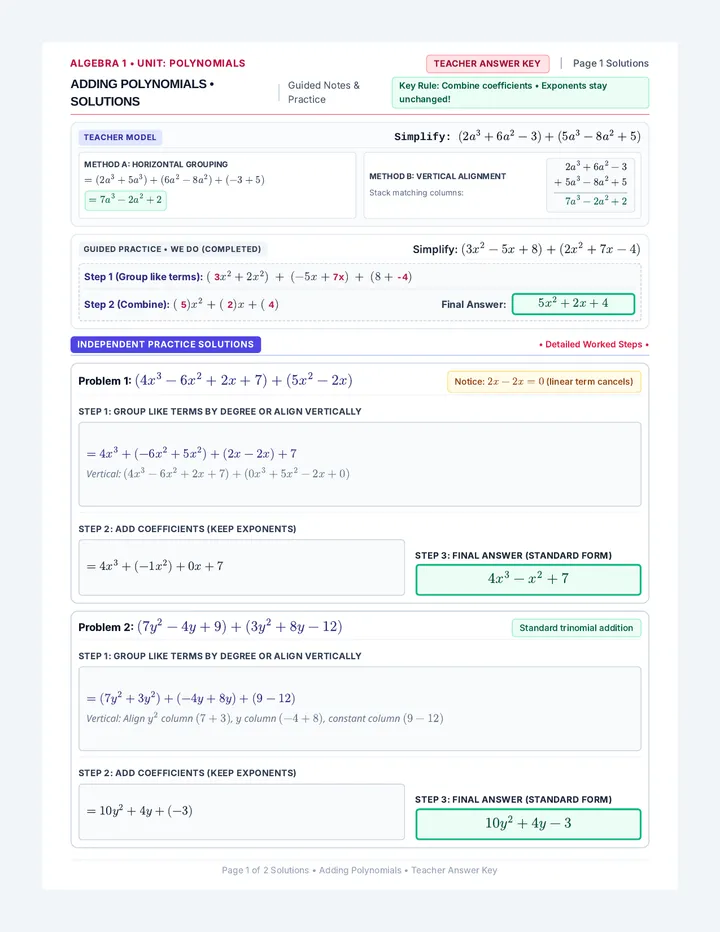
Task: Click Problem 2 Step 2 heading
Action: [x=187, y=773]
